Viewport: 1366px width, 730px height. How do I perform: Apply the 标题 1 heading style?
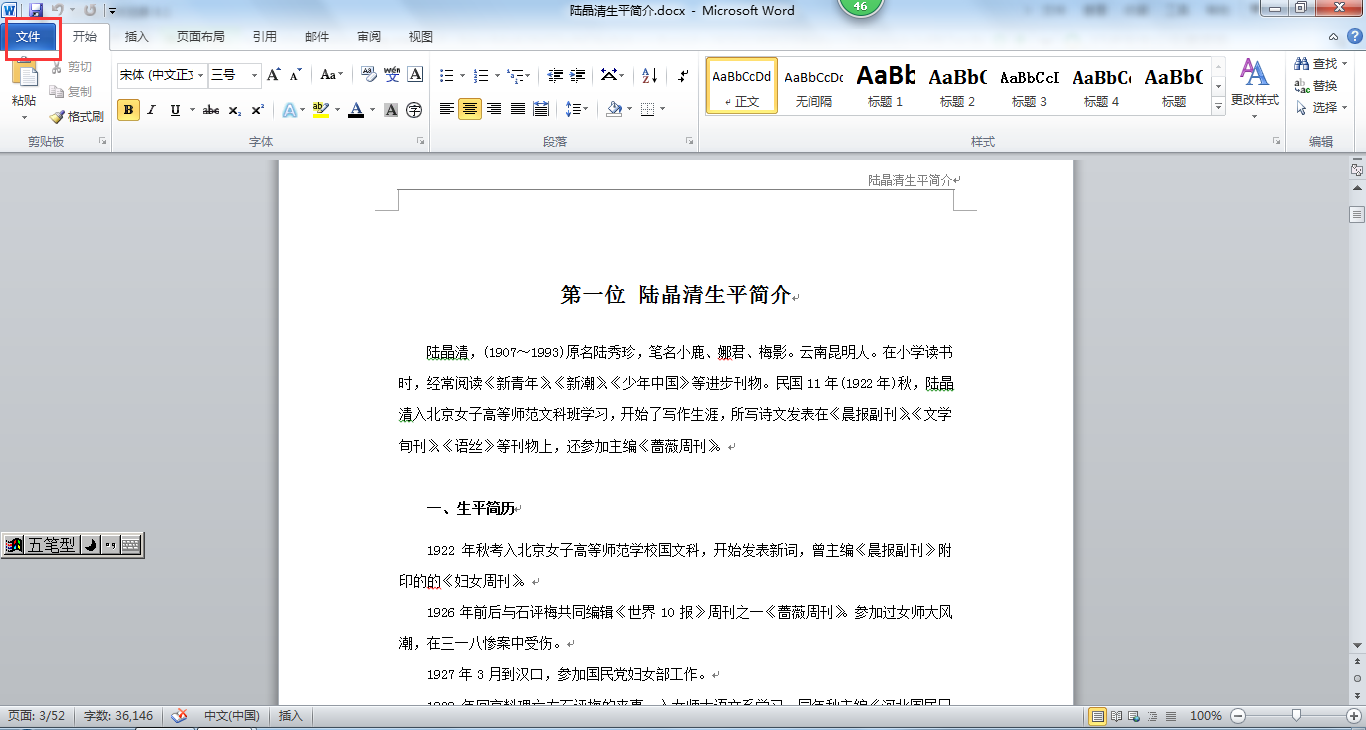point(885,86)
